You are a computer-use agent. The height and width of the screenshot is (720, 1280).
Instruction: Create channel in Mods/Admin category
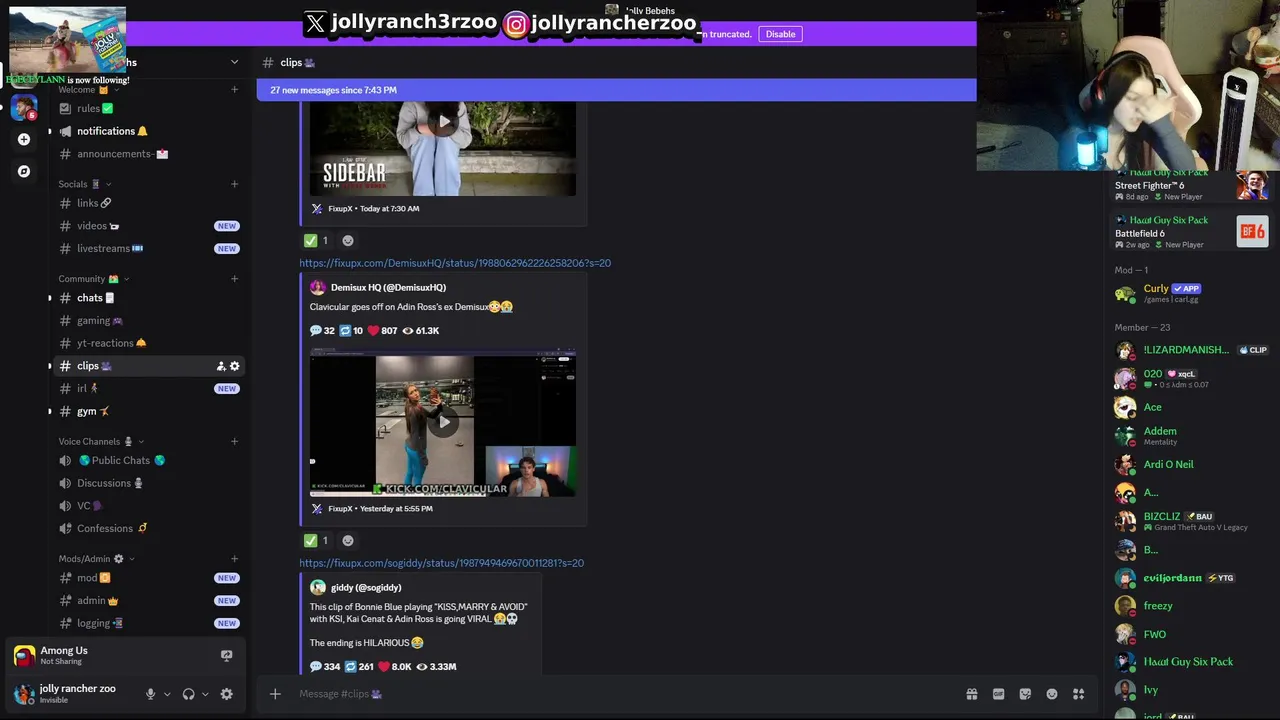click(x=234, y=559)
